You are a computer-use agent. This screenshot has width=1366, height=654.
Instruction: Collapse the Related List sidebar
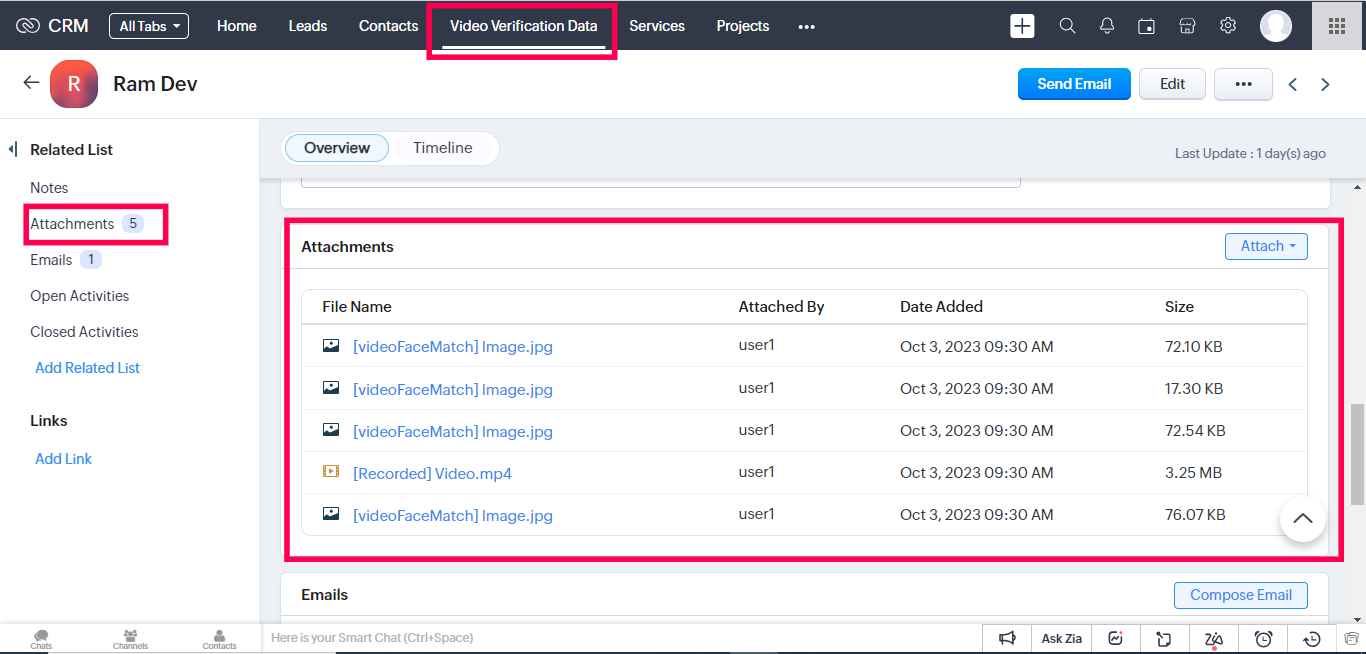point(13,150)
